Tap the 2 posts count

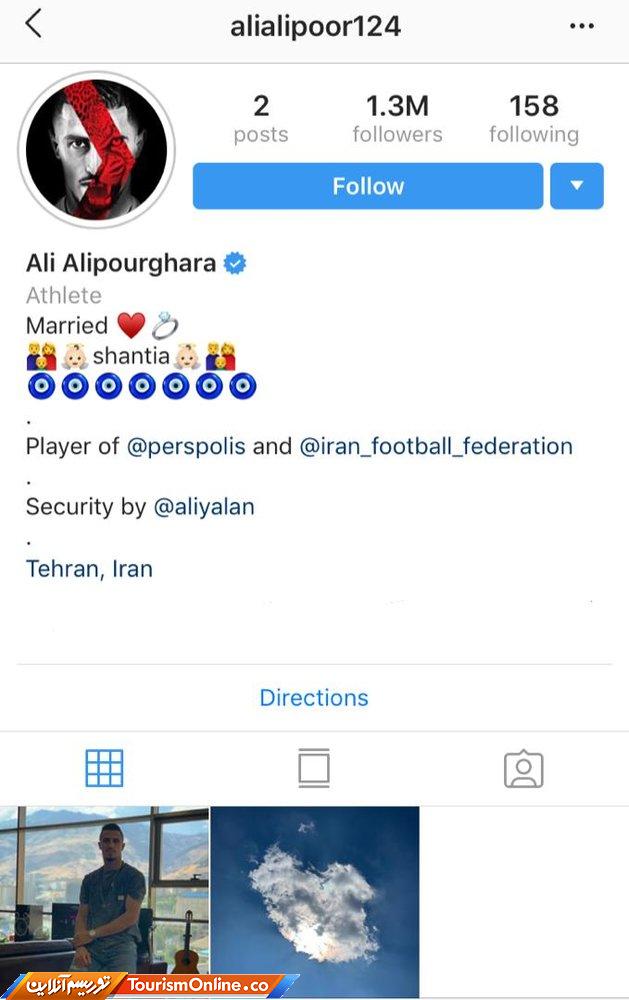pyautogui.click(x=261, y=119)
